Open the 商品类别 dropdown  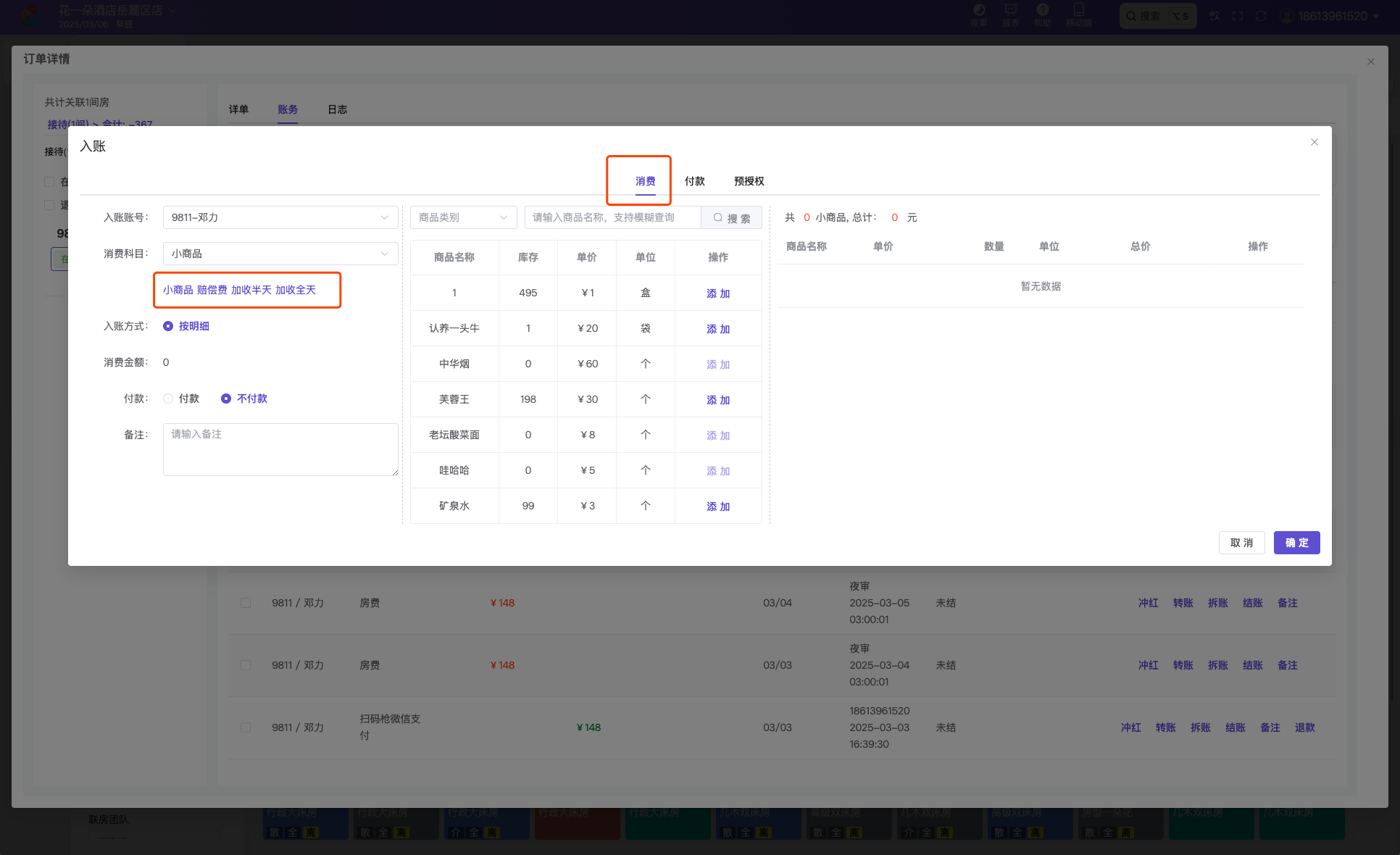(464, 217)
